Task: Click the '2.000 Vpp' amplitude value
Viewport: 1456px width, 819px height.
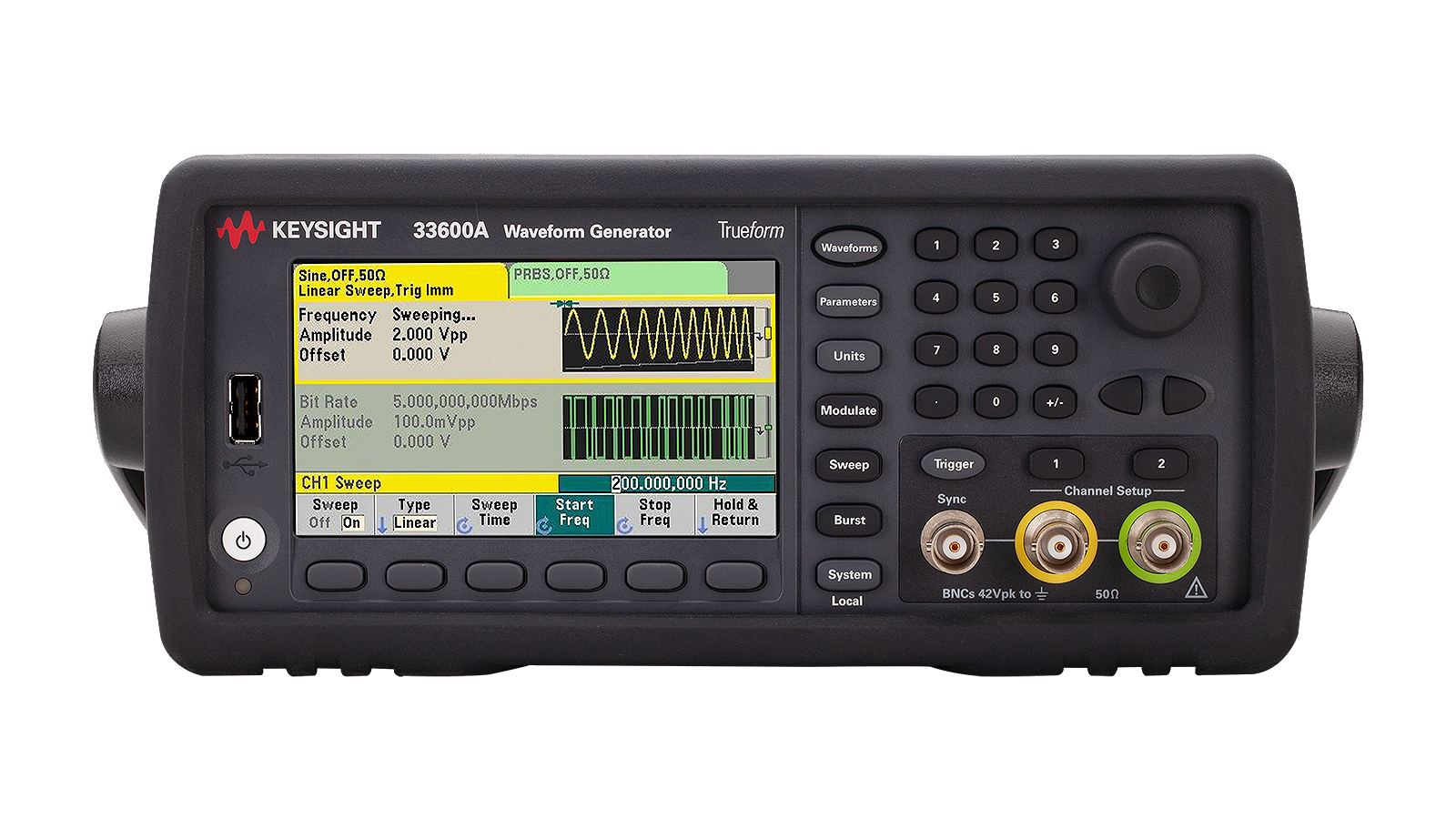Action: (430, 335)
